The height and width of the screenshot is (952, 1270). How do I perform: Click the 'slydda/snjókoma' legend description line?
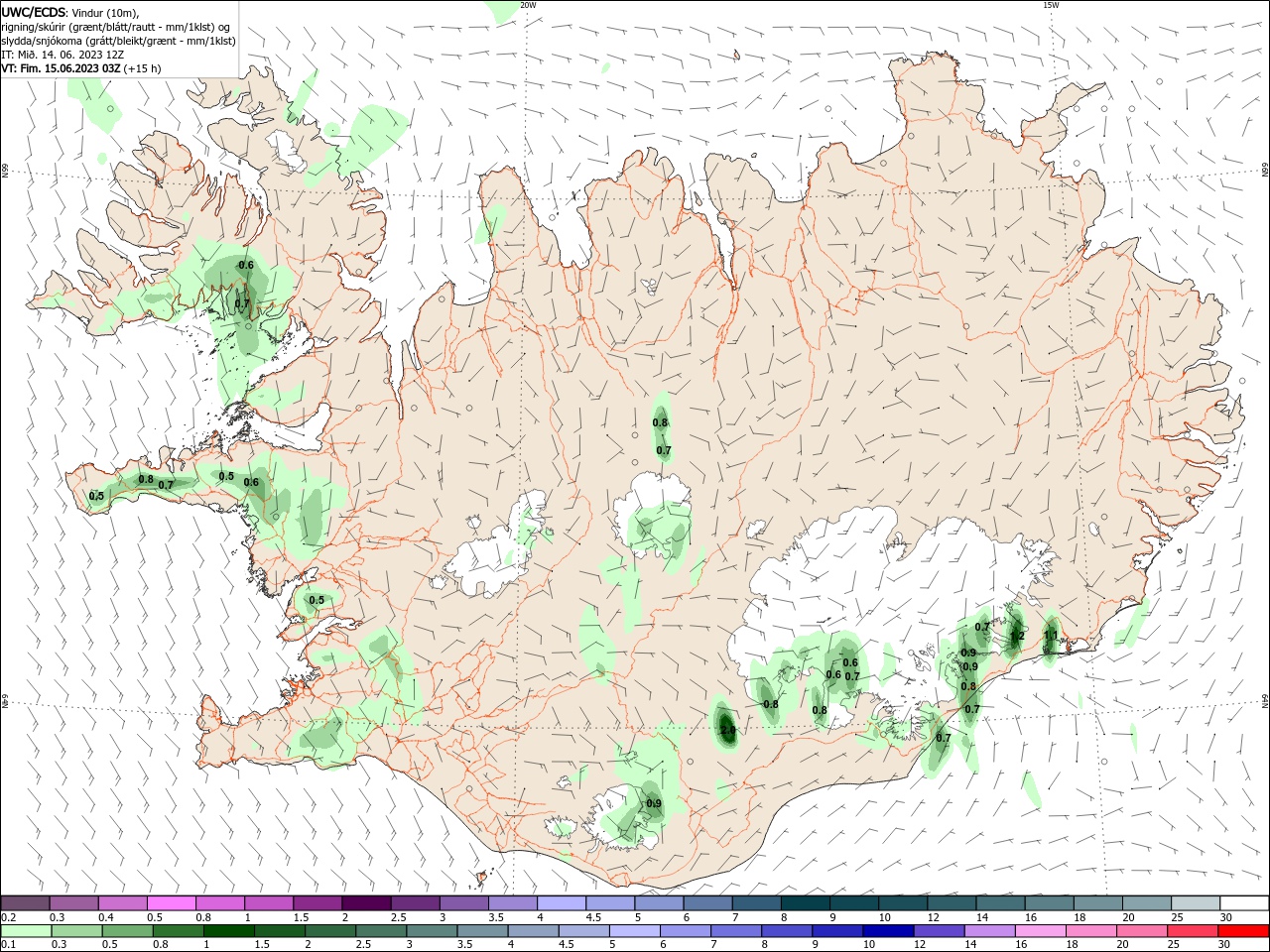point(118,41)
